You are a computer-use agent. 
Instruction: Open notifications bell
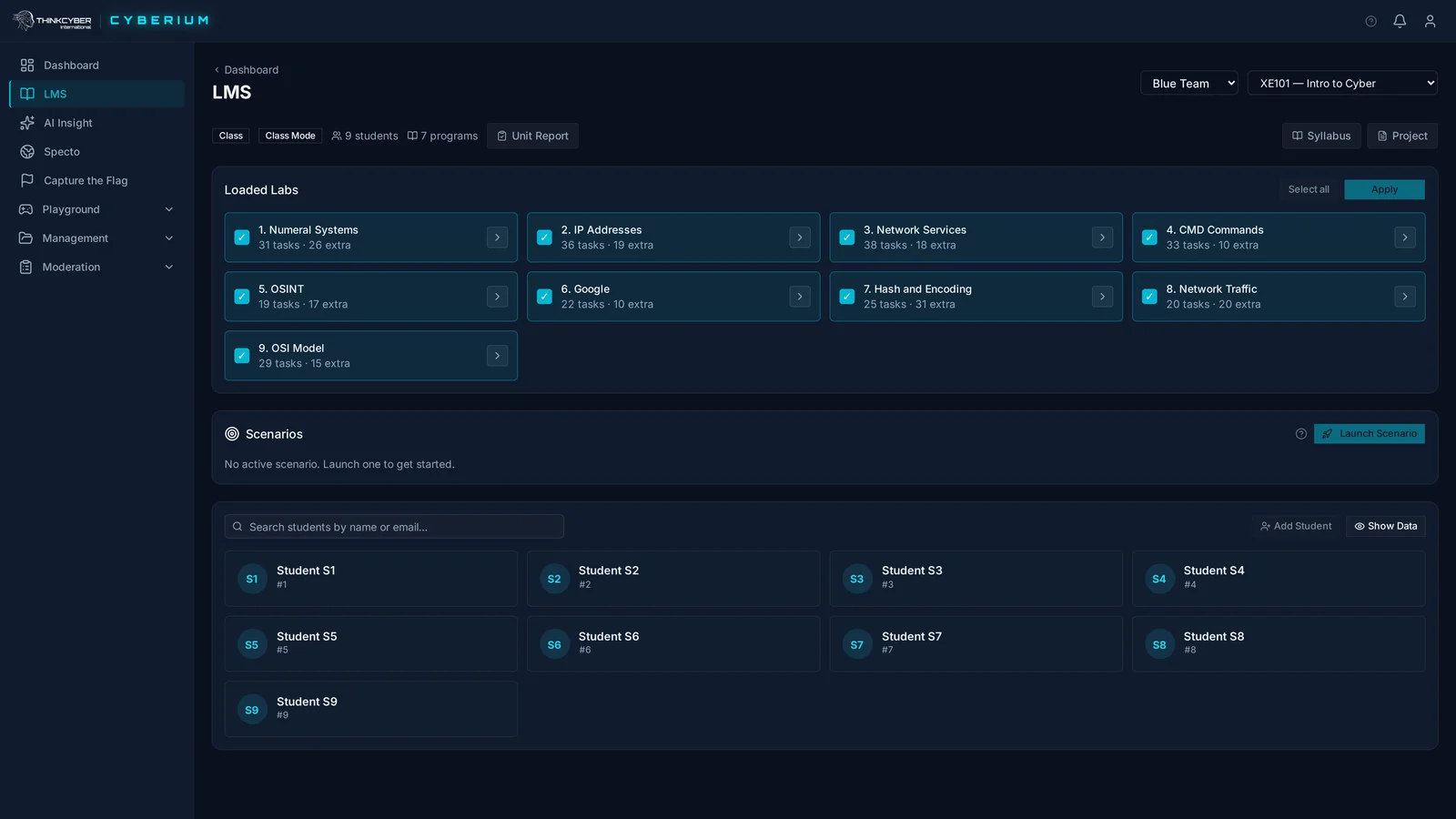coord(1400,21)
